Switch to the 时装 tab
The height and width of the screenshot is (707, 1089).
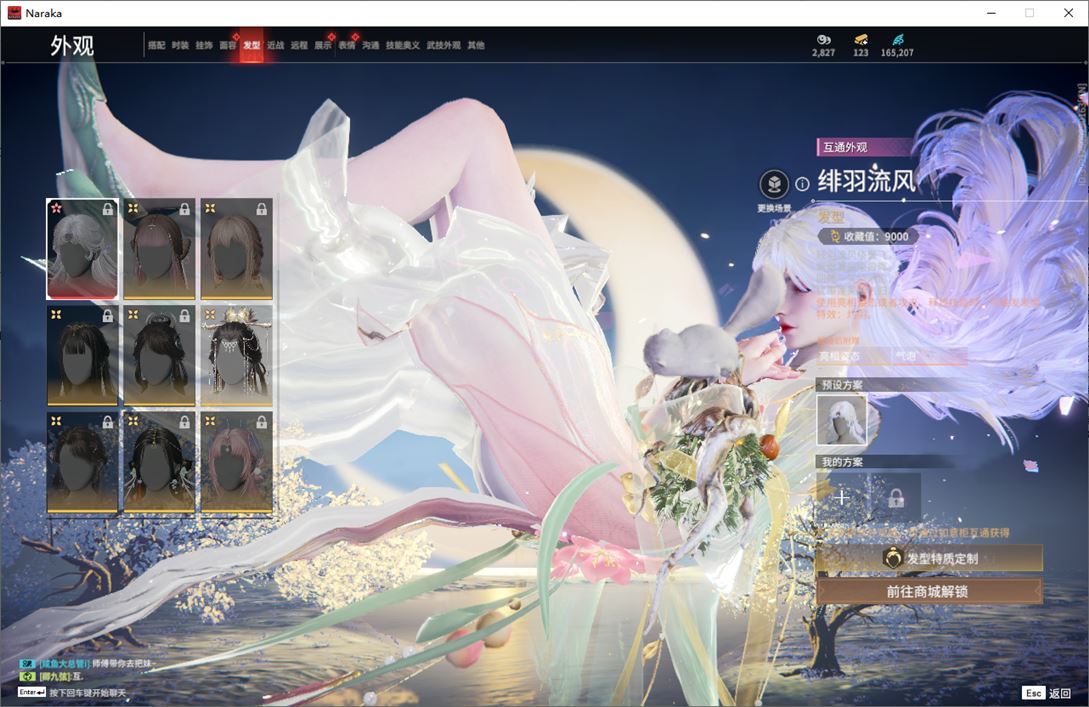tap(180, 45)
